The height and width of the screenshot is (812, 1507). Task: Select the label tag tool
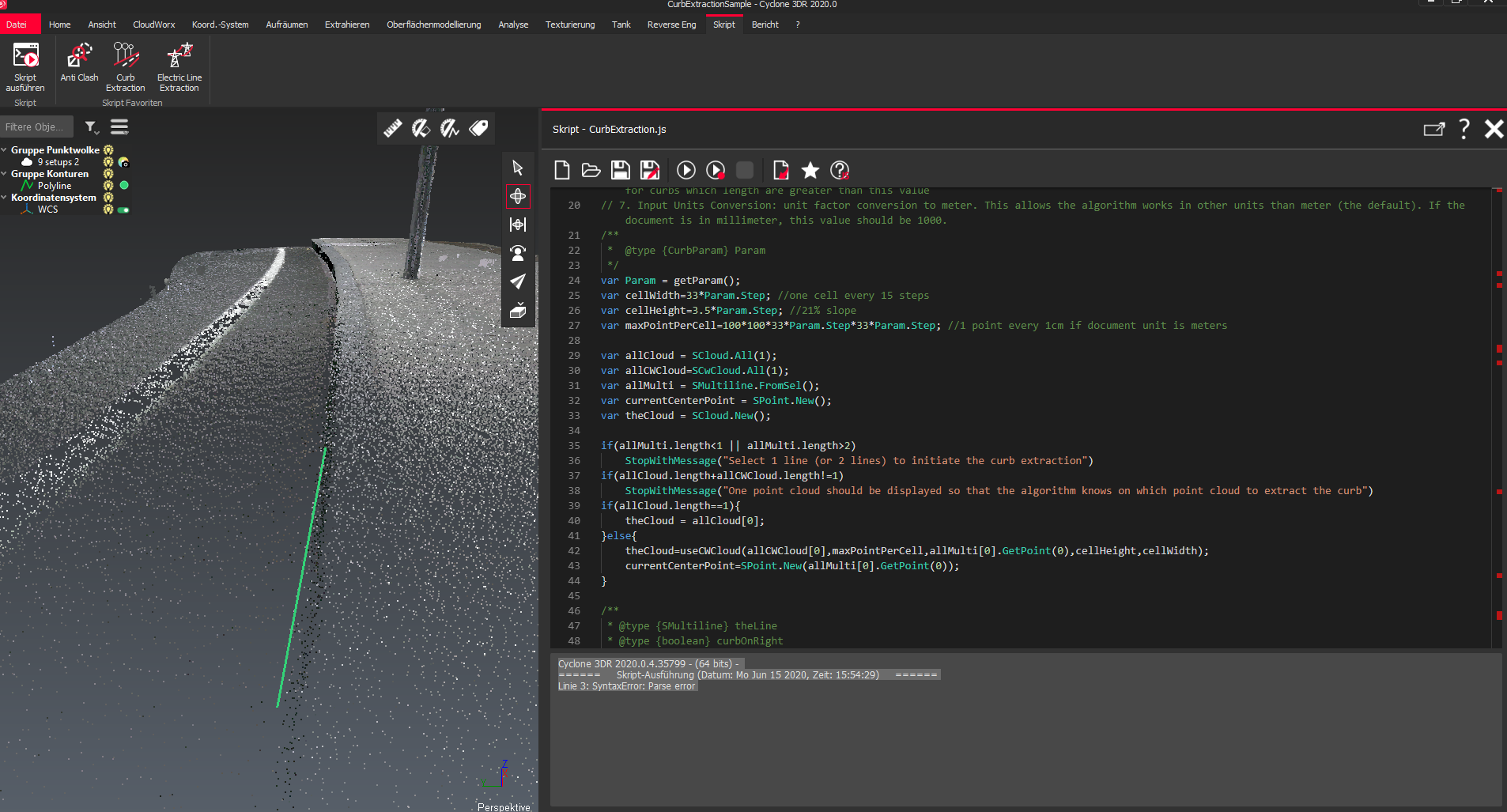point(478,128)
